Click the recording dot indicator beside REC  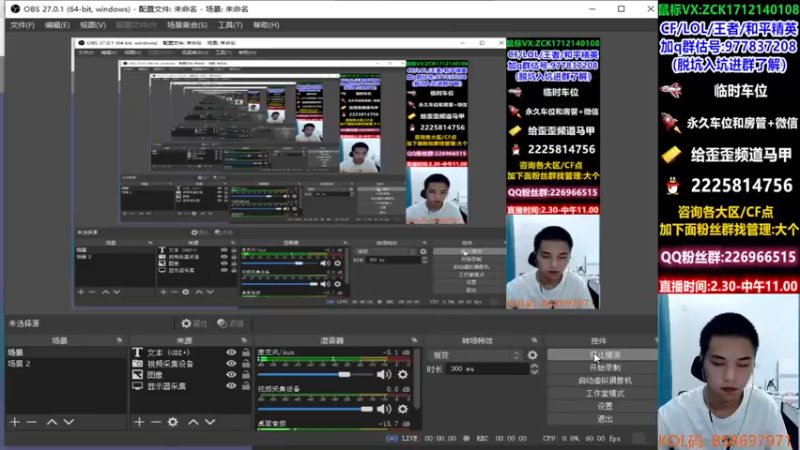(466, 438)
